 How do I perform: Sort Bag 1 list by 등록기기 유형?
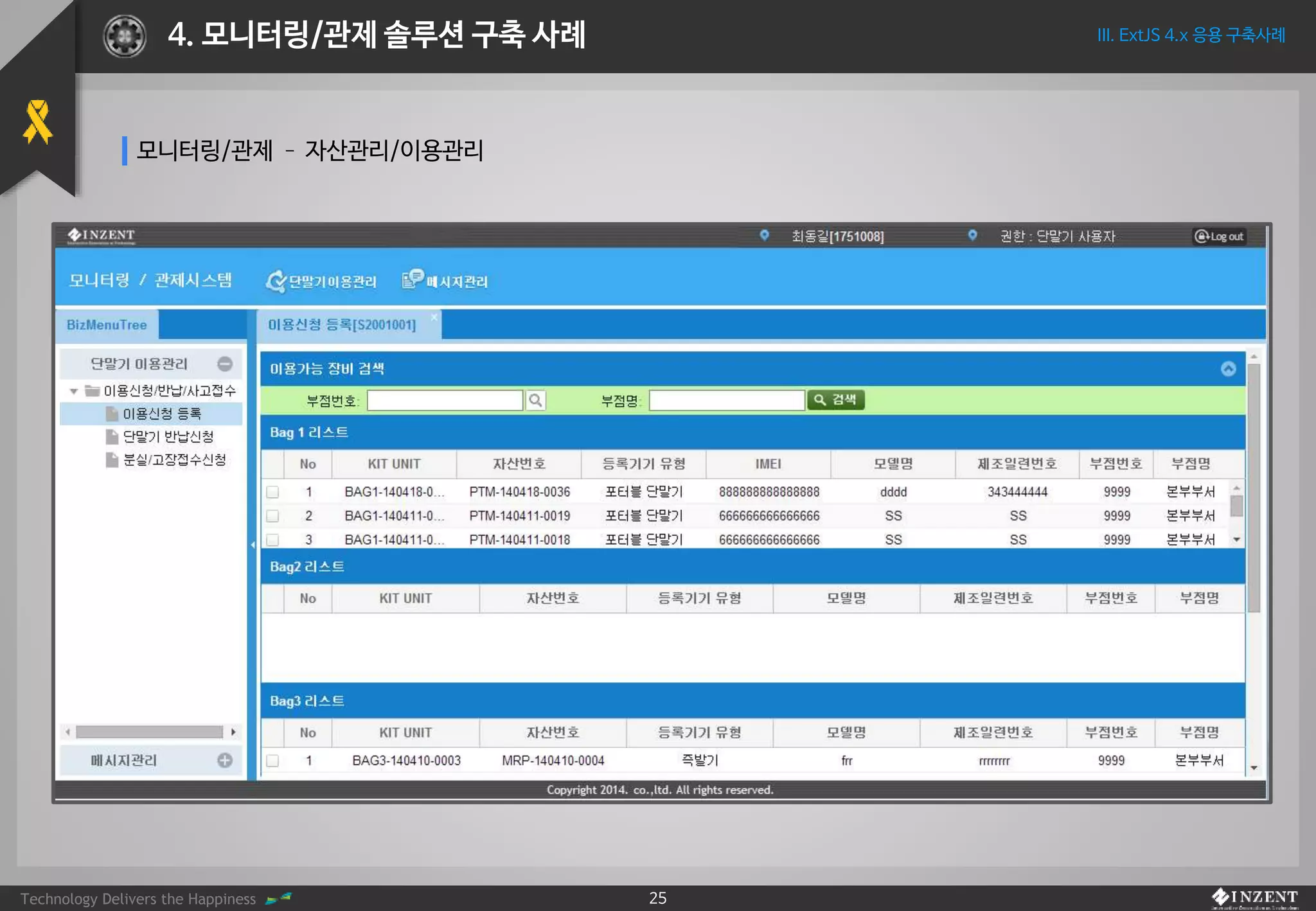(644, 464)
